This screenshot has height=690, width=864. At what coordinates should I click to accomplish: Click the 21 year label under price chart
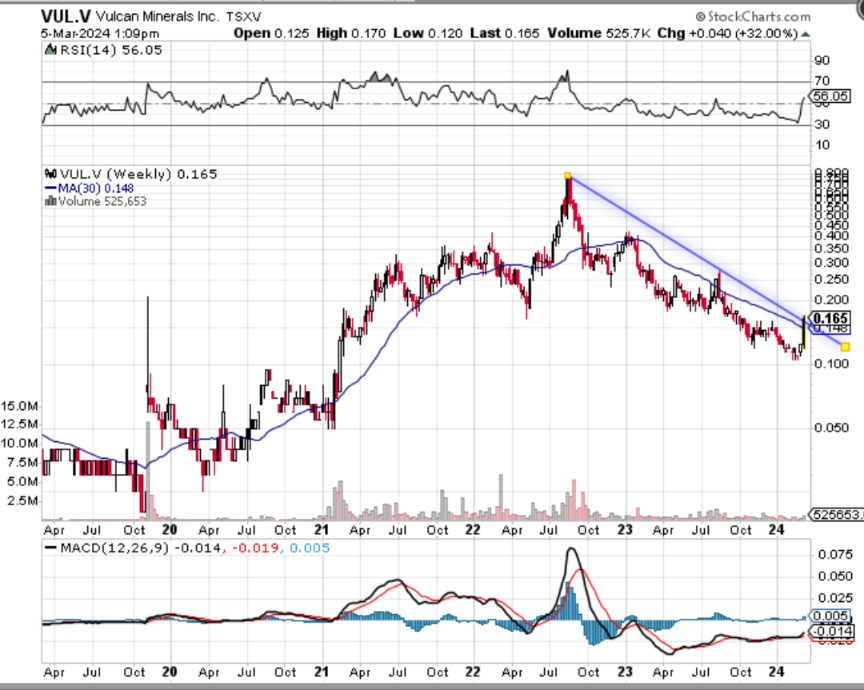click(x=321, y=530)
